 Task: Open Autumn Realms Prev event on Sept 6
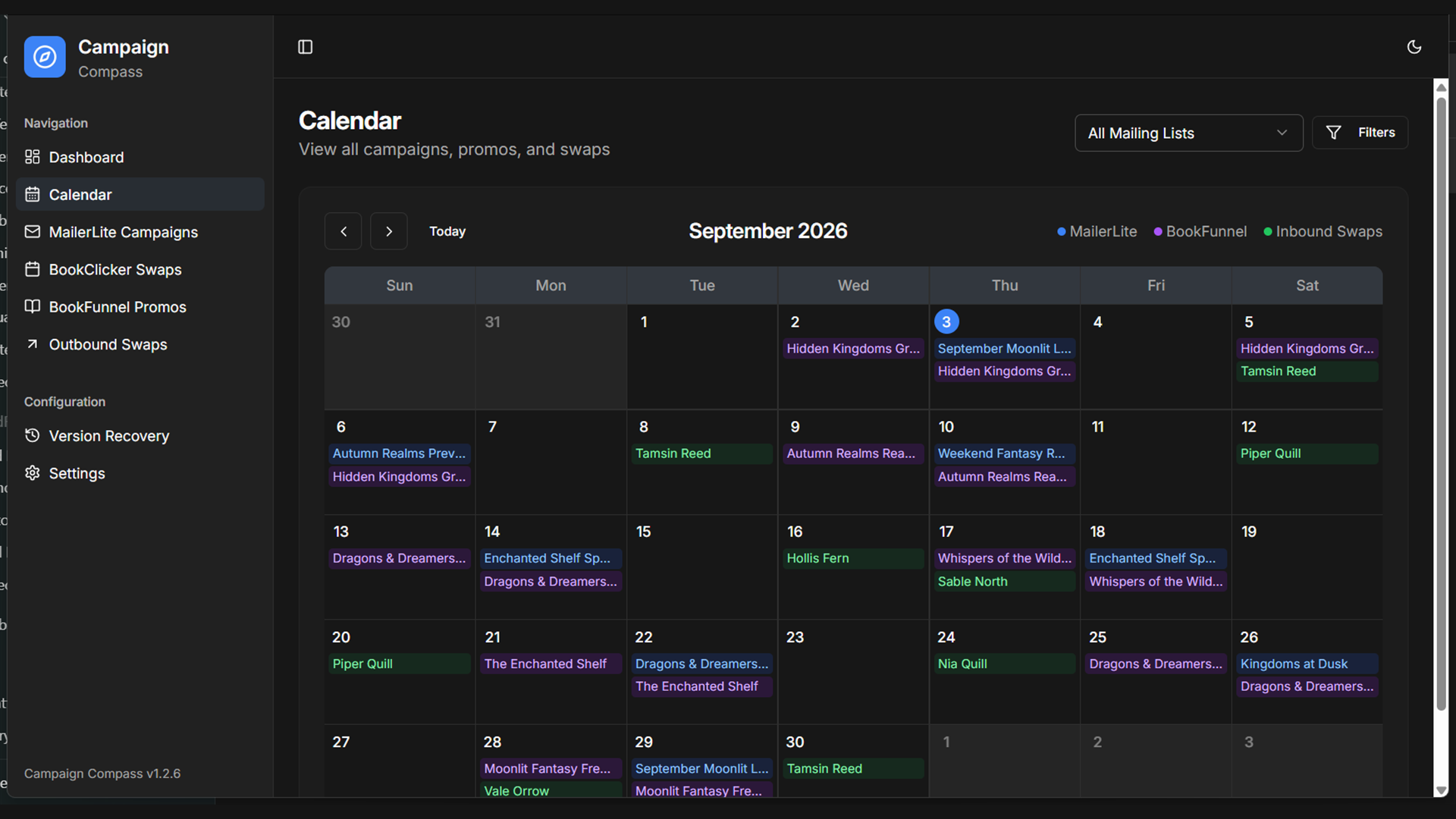pyautogui.click(x=400, y=453)
